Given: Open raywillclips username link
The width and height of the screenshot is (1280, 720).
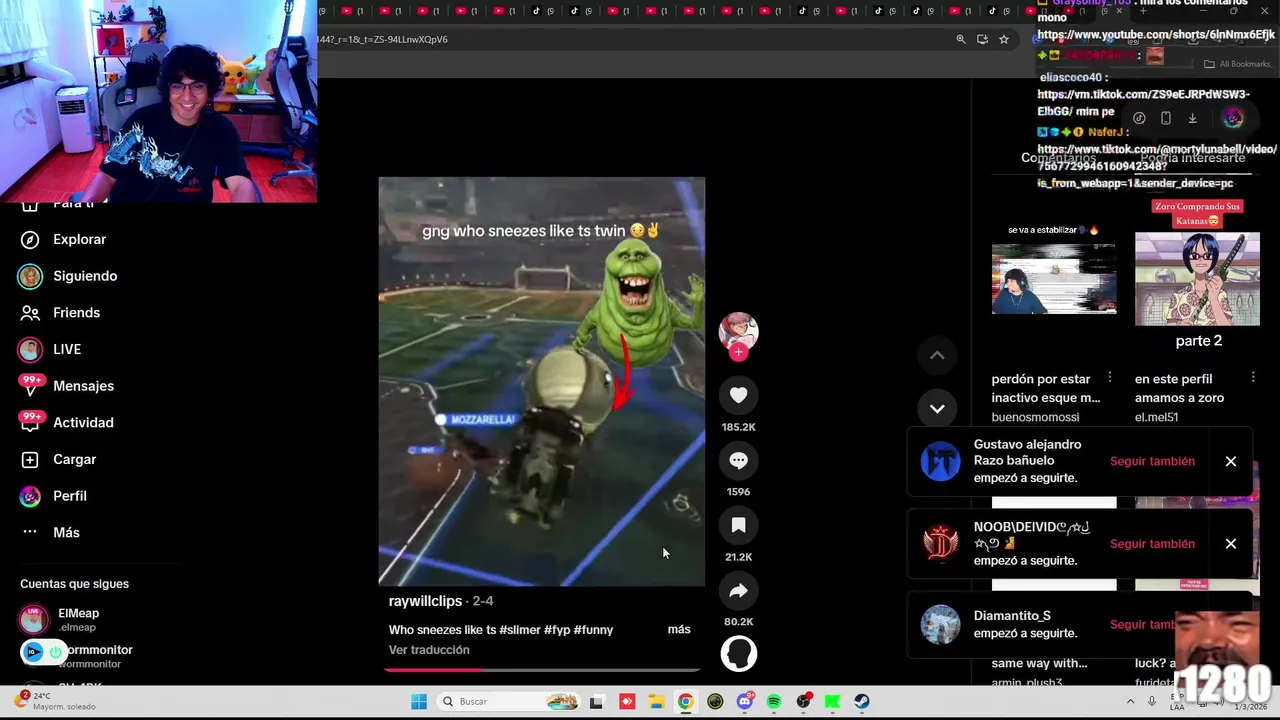Looking at the screenshot, I should point(425,601).
